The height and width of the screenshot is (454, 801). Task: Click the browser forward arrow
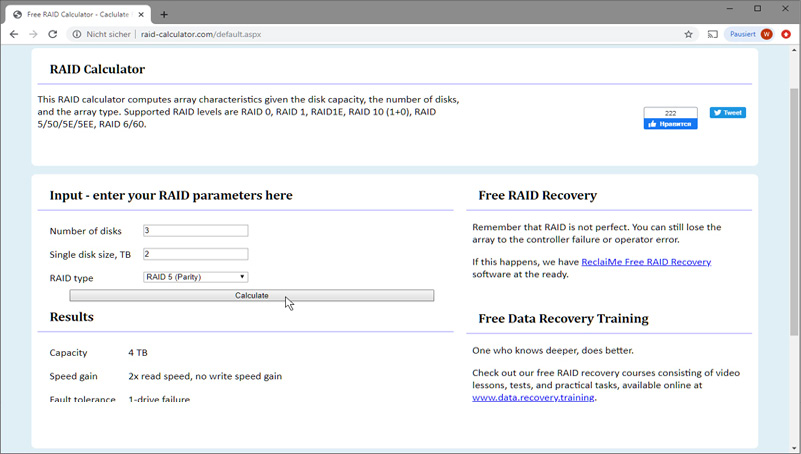pos(33,34)
